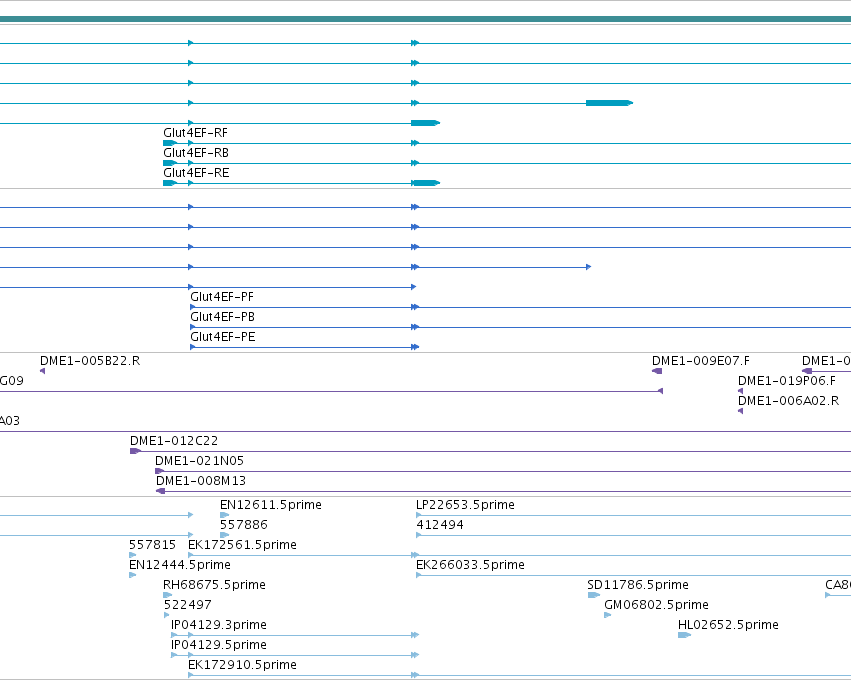Screen dimensions: 851x680
Task: Click the DME1-006A02.R feature label
Action: coord(789,401)
